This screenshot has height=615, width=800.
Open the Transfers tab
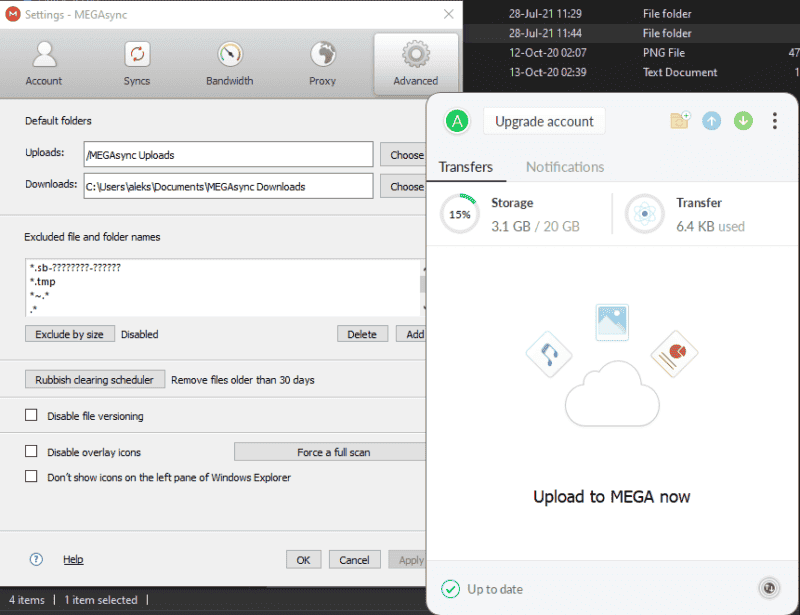point(467,167)
